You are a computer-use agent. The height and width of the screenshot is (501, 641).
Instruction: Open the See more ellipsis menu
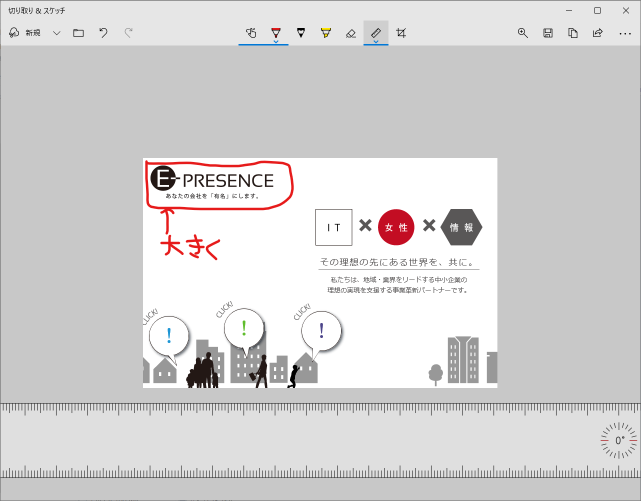(x=625, y=34)
